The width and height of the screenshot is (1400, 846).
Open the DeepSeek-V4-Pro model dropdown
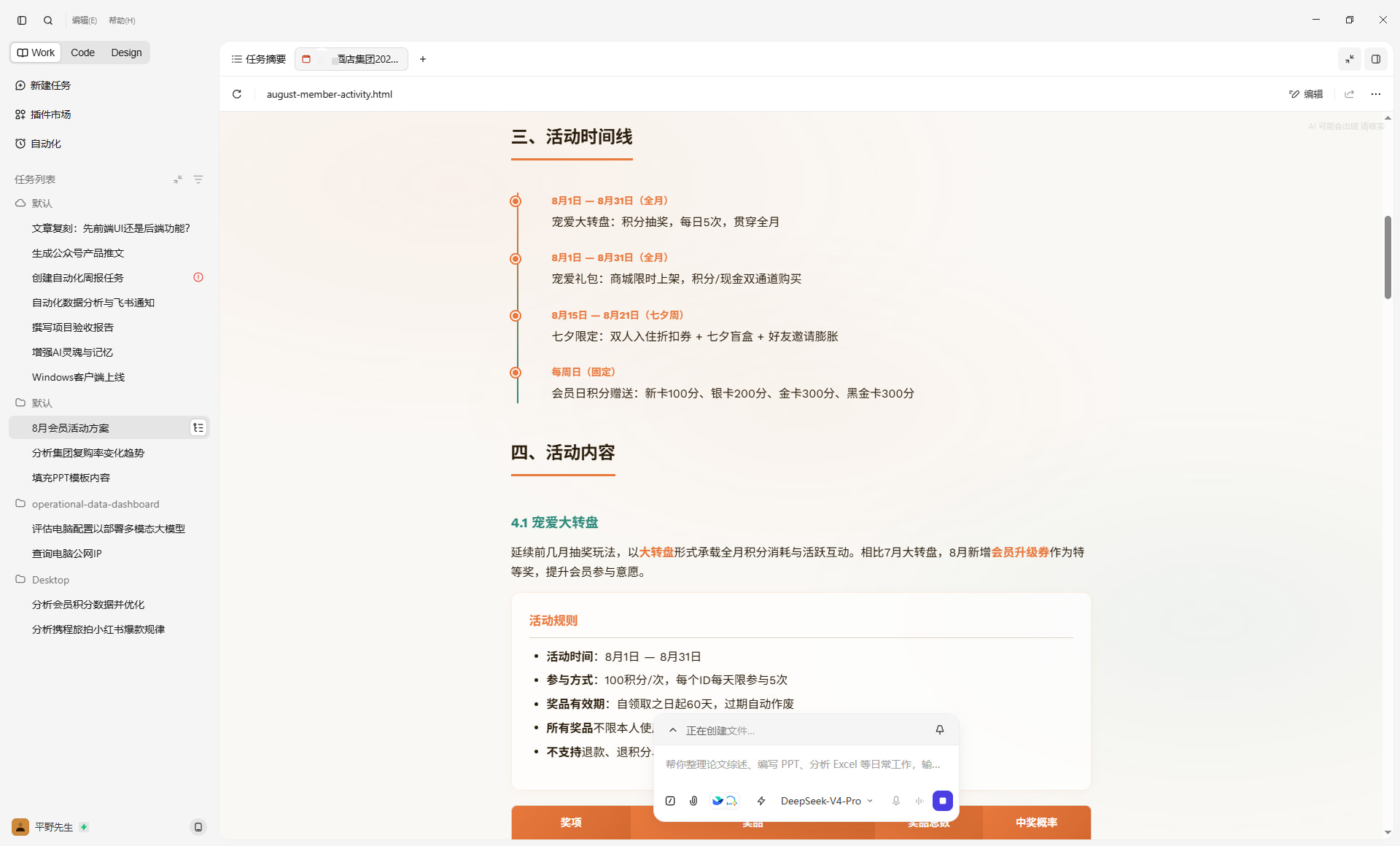click(x=826, y=801)
